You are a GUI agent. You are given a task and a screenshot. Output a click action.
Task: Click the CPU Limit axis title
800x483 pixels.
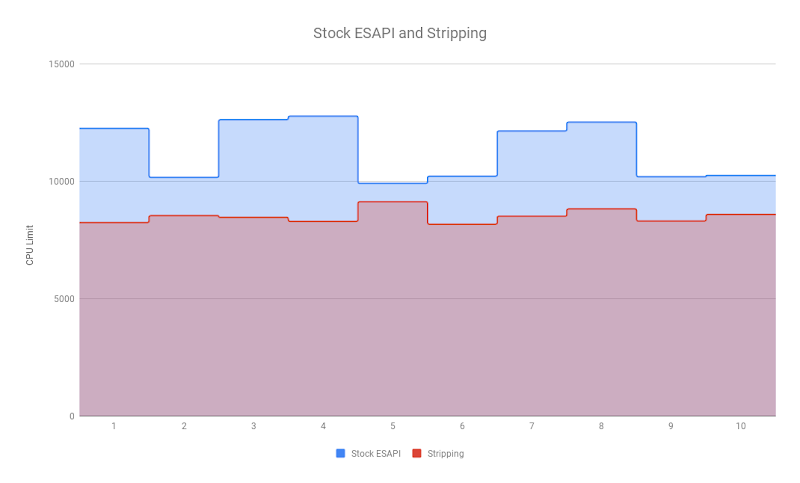coord(31,245)
